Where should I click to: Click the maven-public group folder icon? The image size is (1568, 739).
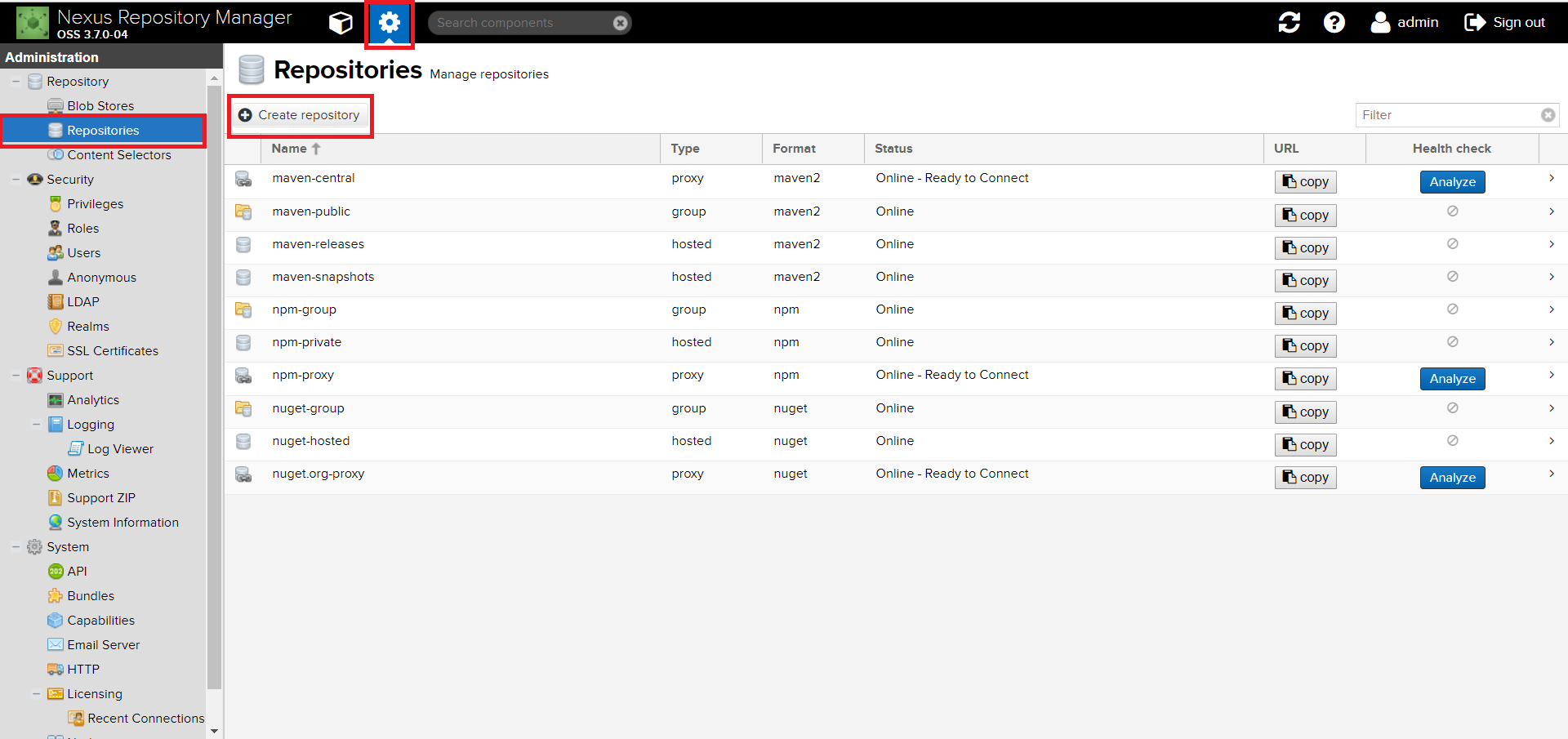(243, 211)
